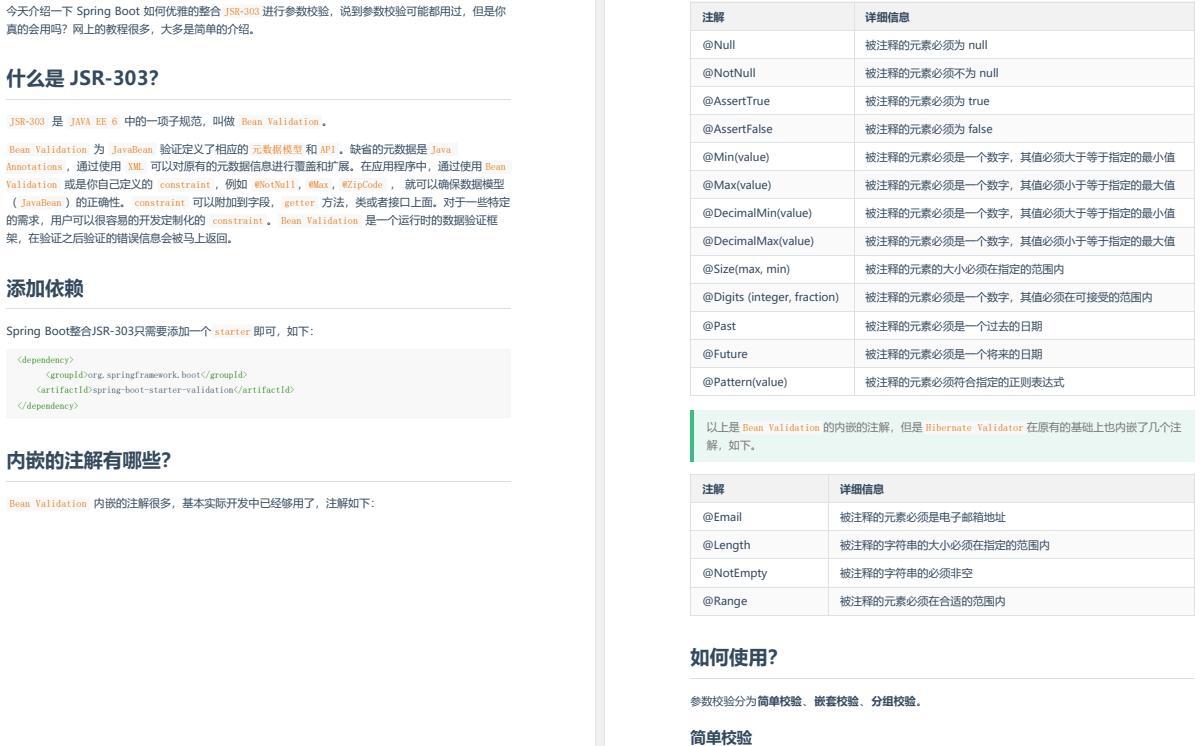This screenshot has width=1200, height=746.
Task: Select the @Null row in the annotation table
Action: 720,45
